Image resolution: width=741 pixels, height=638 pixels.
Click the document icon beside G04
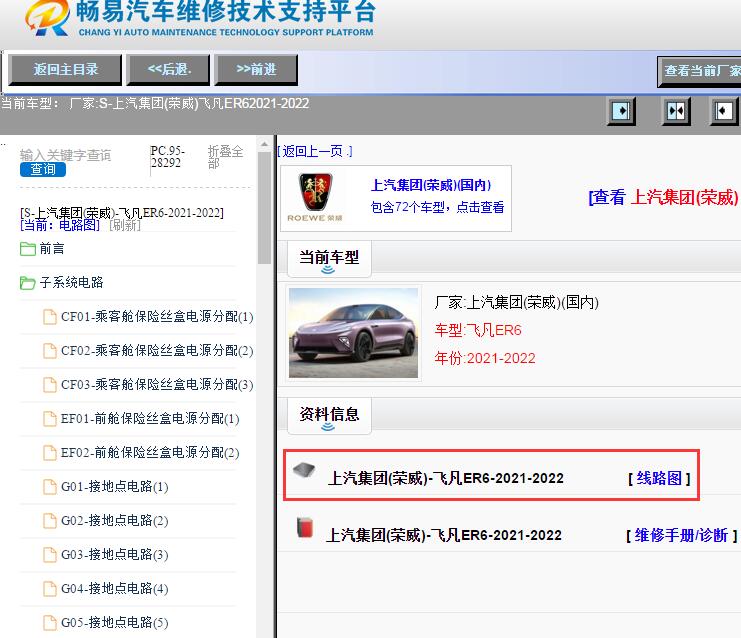point(50,589)
